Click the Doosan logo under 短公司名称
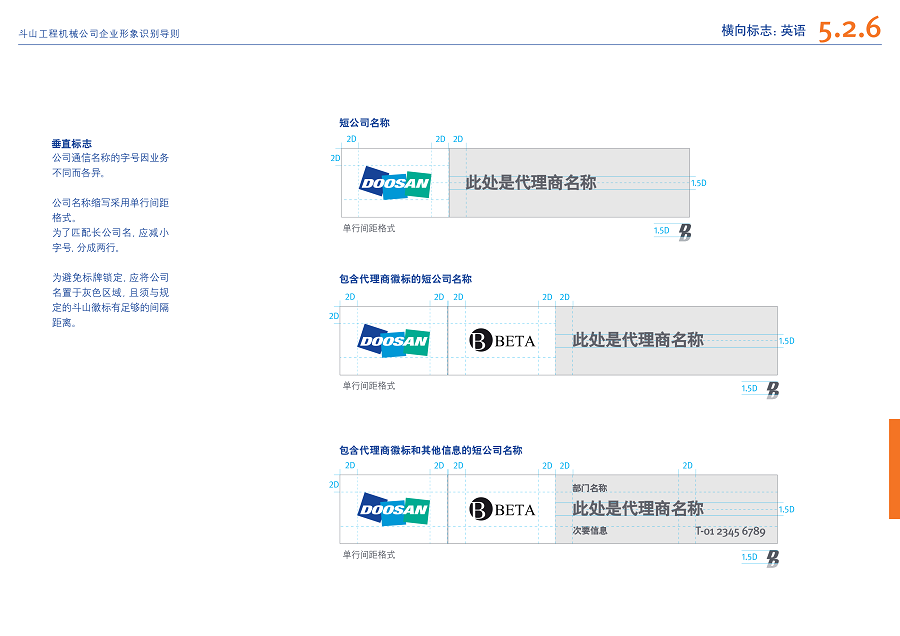900x636 pixels. coord(395,183)
